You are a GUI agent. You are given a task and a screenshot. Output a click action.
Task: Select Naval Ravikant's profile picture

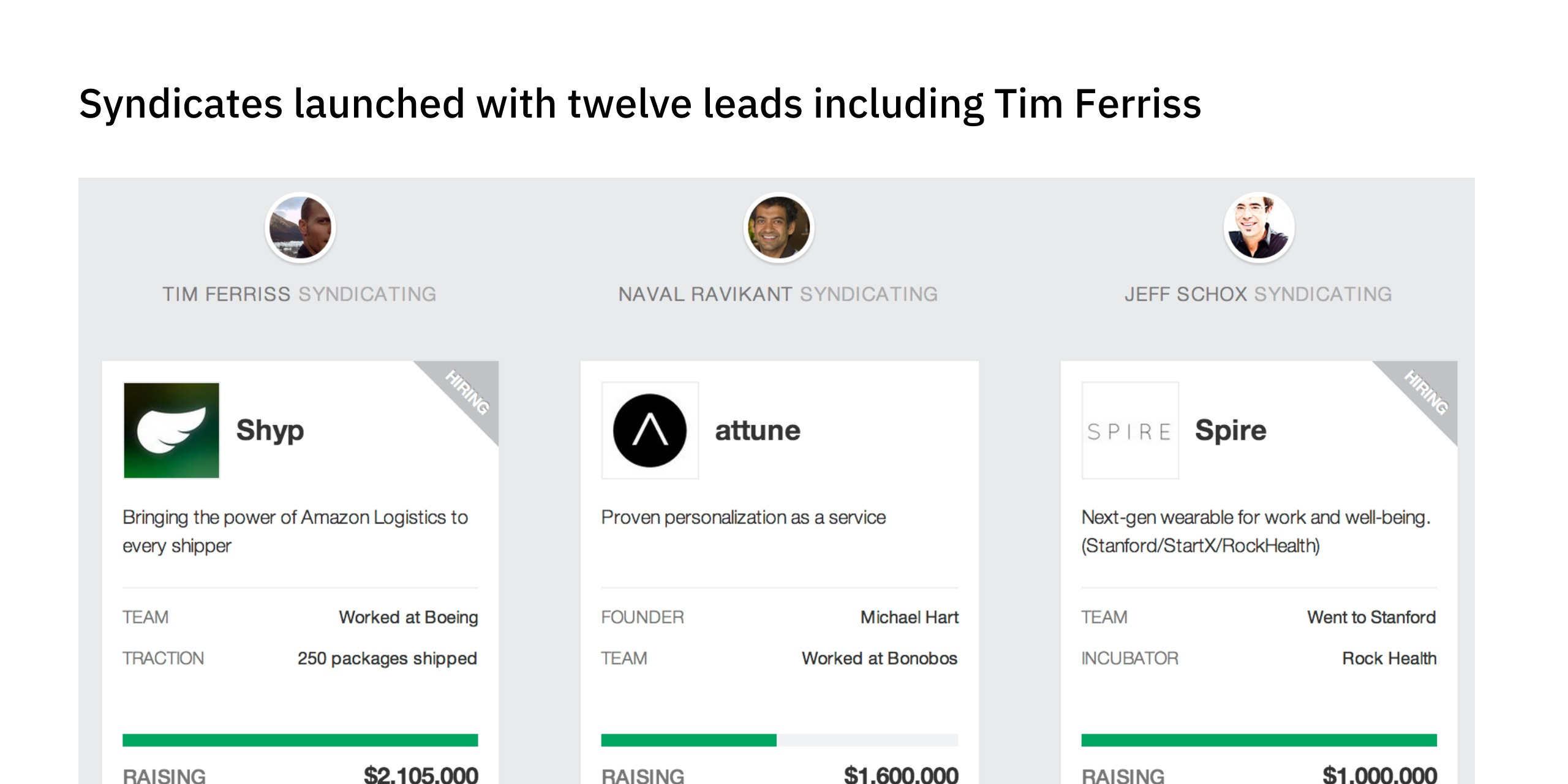pos(778,227)
